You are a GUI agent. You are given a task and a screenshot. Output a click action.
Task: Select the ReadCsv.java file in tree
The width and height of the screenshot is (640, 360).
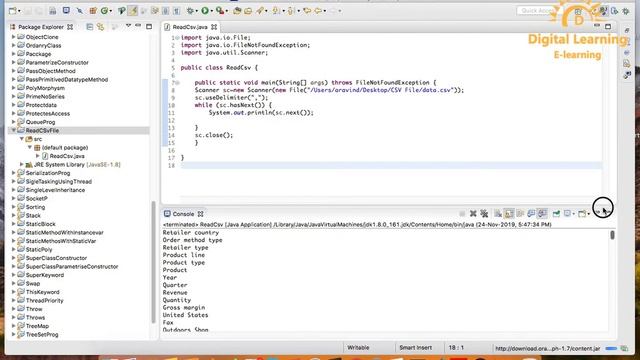point(67,156)
